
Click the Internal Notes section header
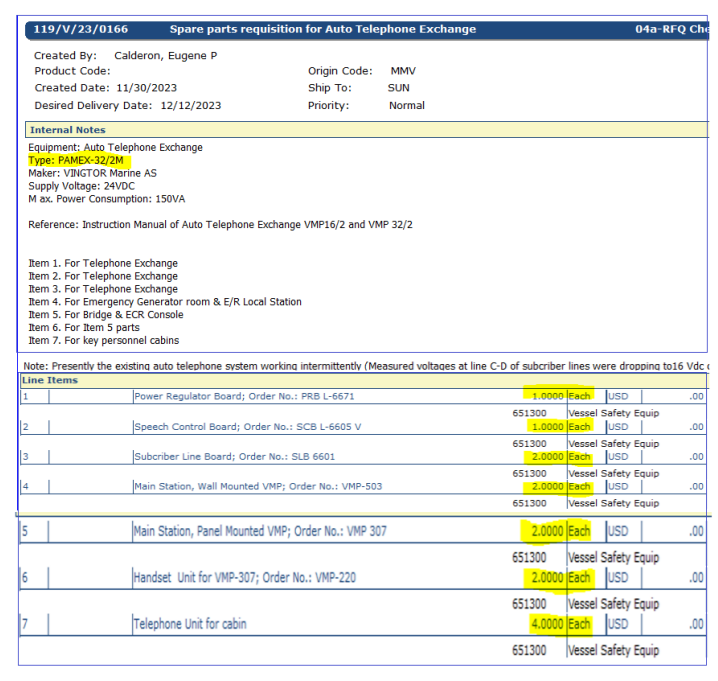[67, 130]
